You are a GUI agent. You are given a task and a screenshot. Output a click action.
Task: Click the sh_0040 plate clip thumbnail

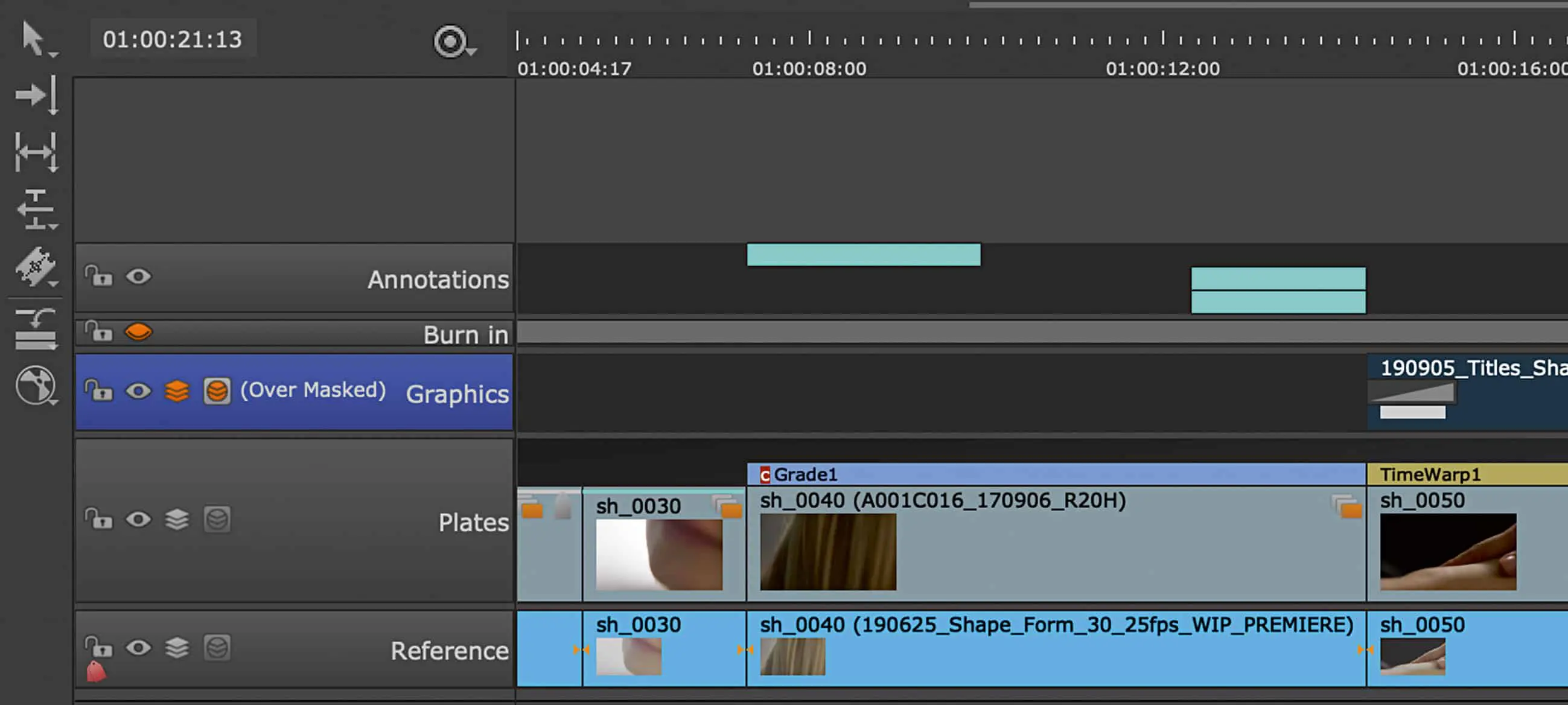828,552
